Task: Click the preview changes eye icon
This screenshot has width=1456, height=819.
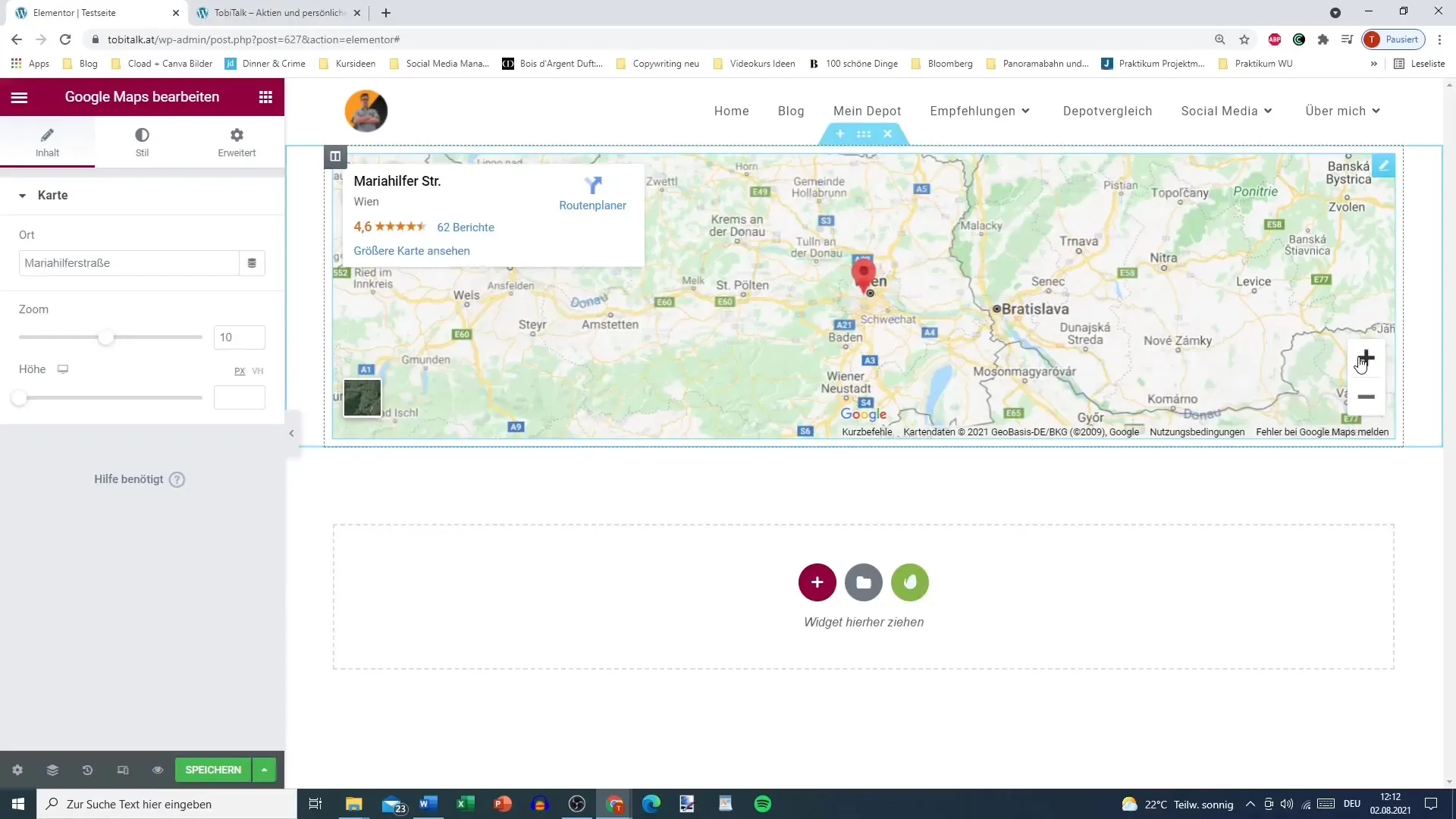Action: [158, 770]
